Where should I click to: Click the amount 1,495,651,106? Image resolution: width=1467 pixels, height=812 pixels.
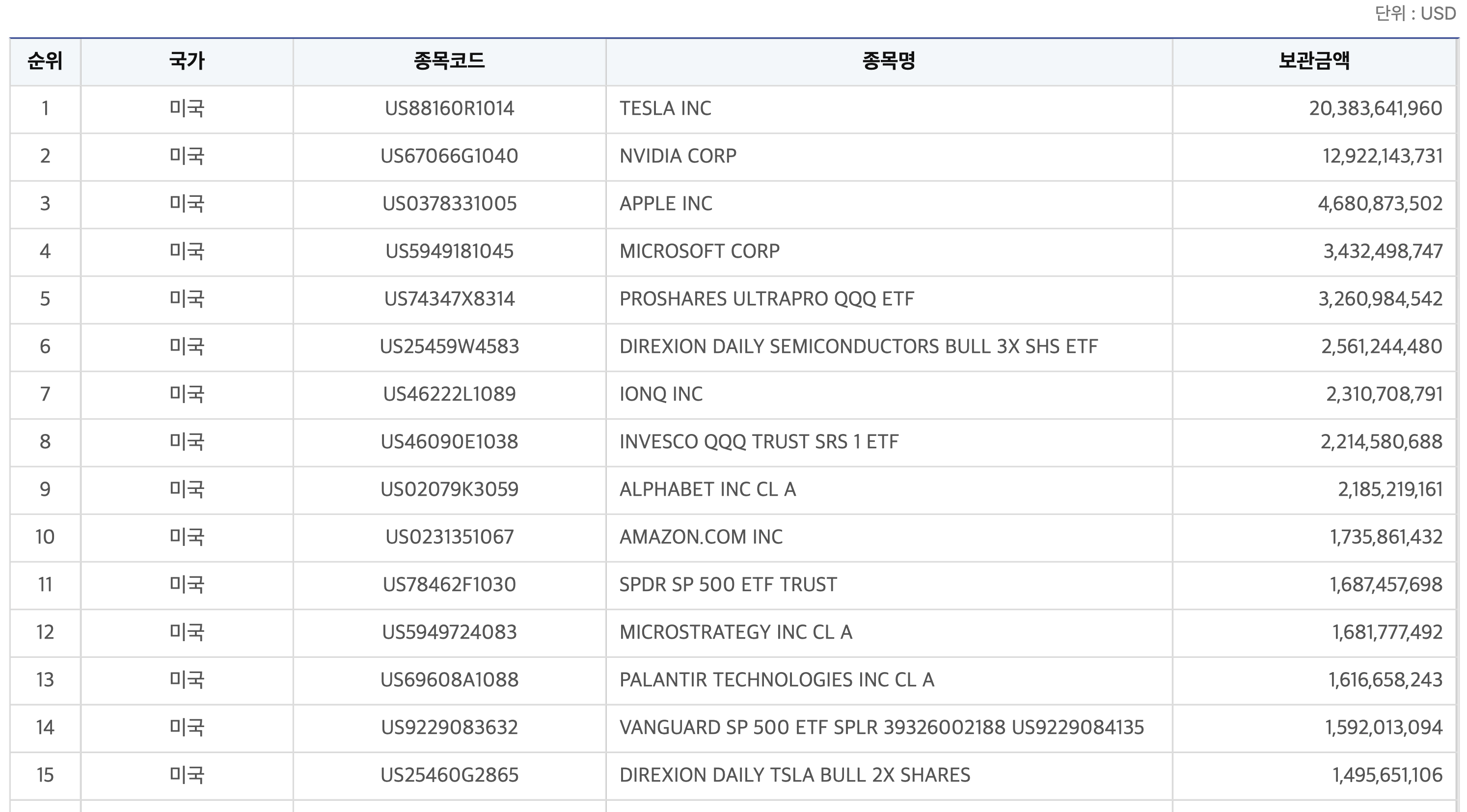point(1387,775)
